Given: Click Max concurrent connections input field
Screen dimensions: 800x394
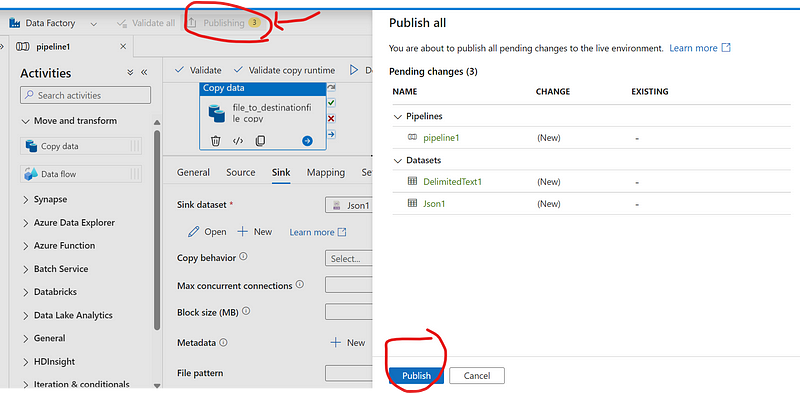Looking at the screenshot, I should pyautogui.click(x=349, y=285).
